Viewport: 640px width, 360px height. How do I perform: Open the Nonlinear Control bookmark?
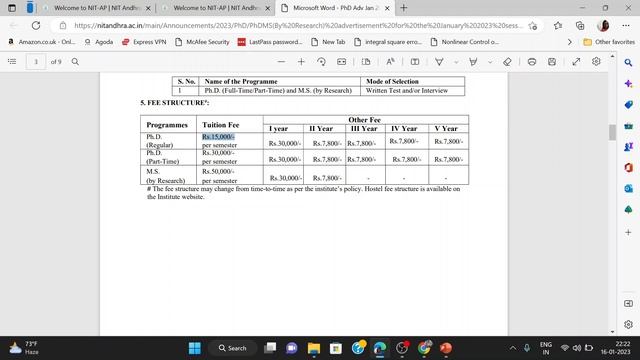pyautogui.click(x=464, y=42)
